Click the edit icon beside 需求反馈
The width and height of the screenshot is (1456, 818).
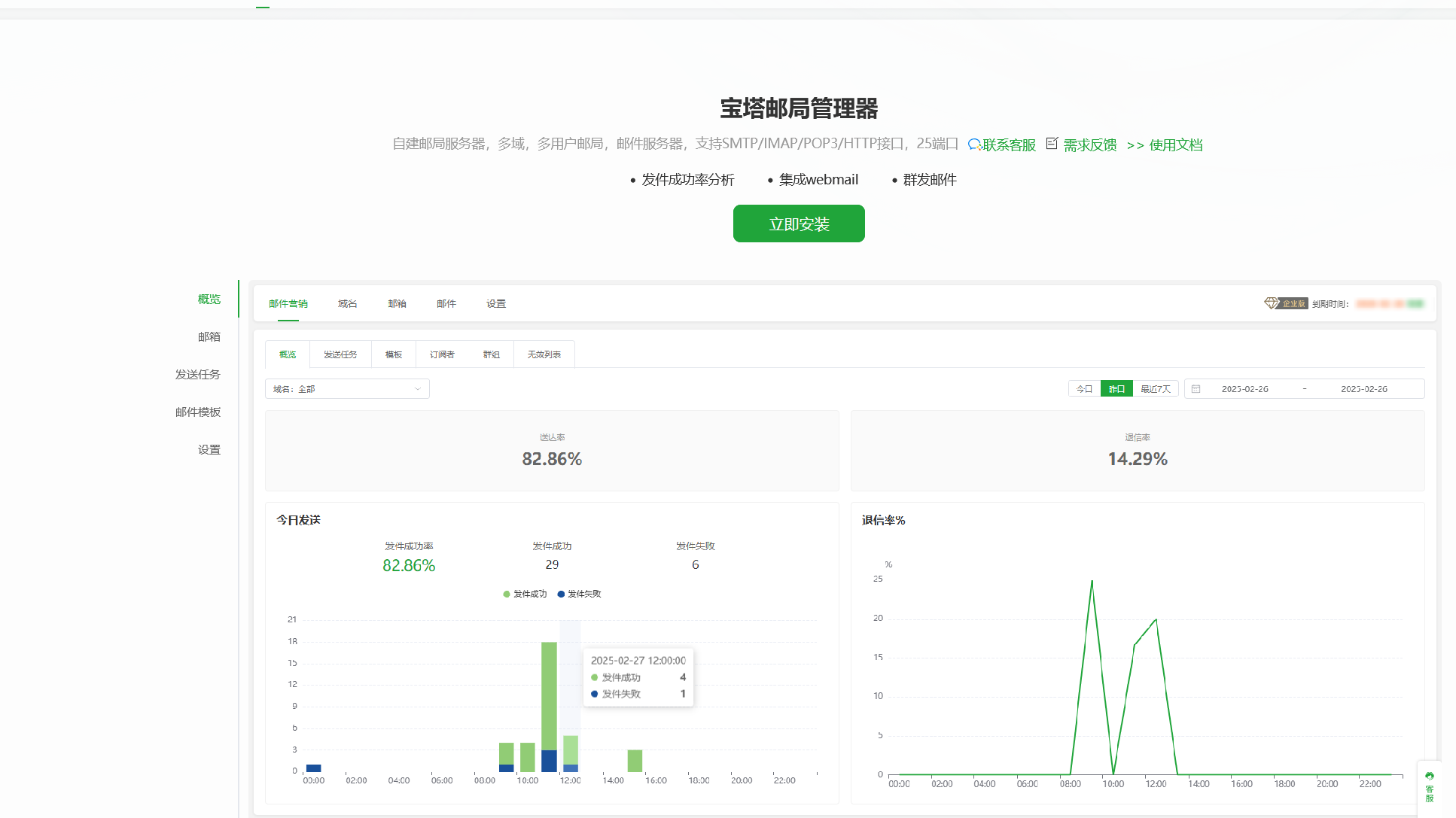(1052, 143)
